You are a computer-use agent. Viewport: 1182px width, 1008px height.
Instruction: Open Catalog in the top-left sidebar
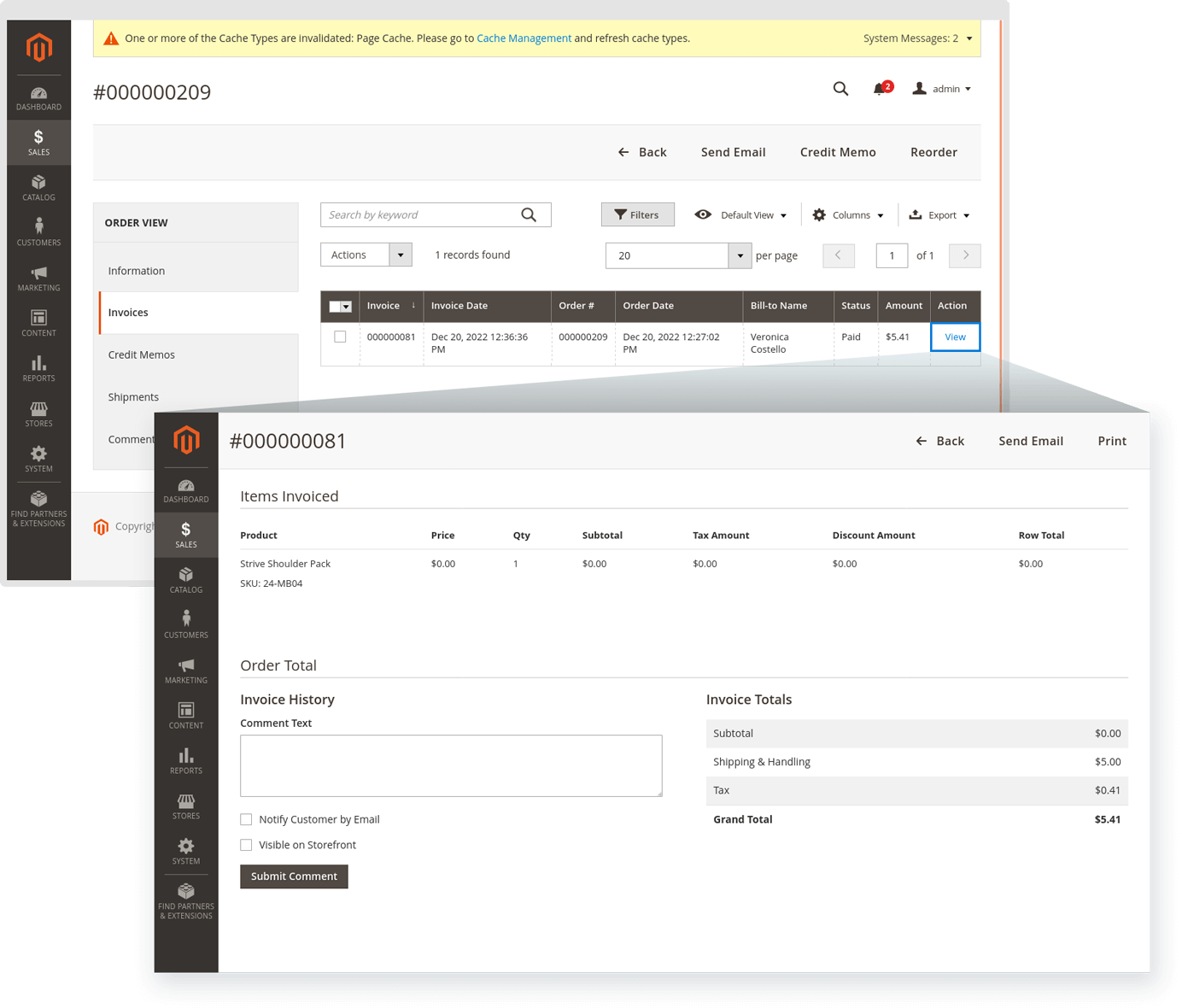click(x=38, y=188)
